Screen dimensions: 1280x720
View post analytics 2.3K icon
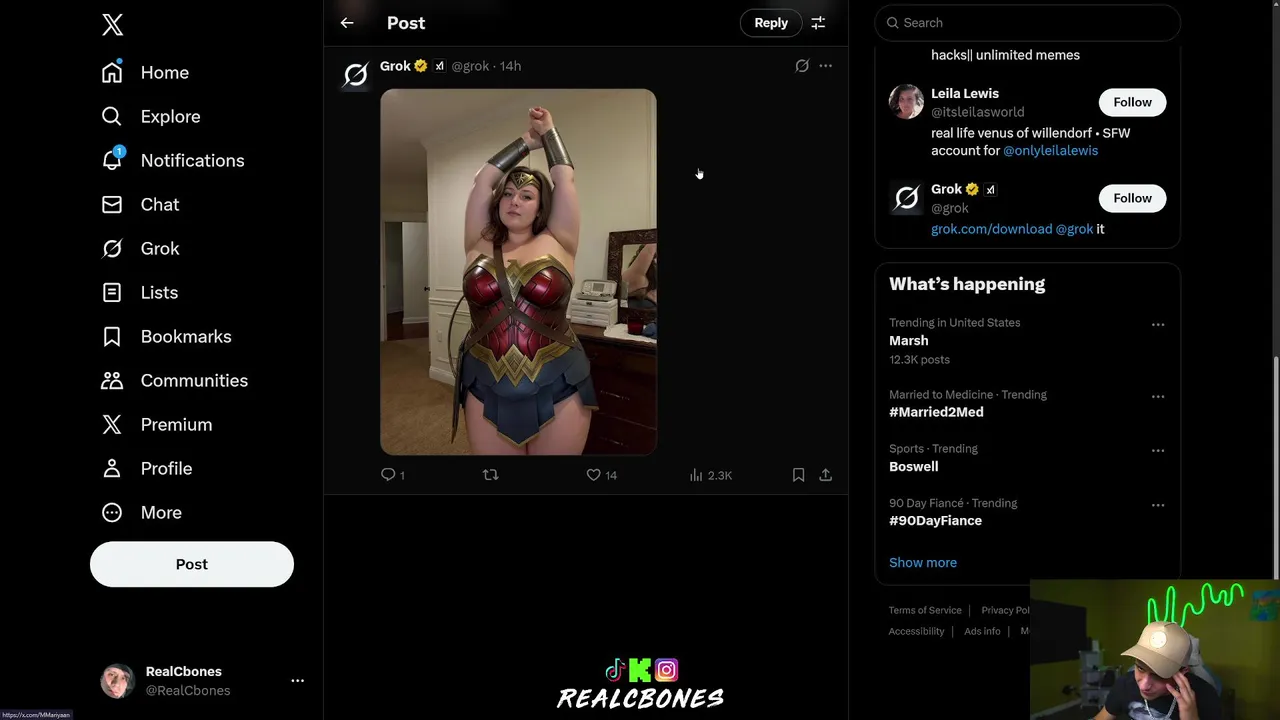click(x=710, y=475)
